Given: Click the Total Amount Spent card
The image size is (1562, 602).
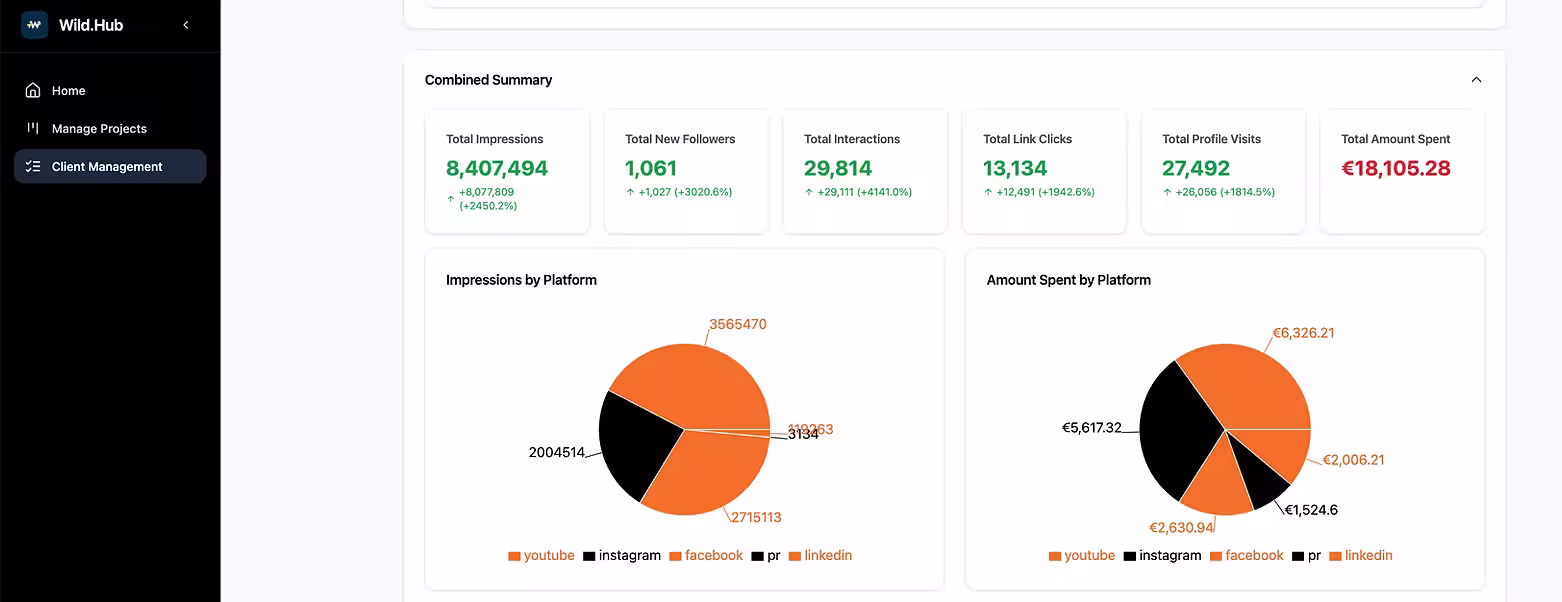Looking at the screenshot, I should click(x=1401, y=170).
